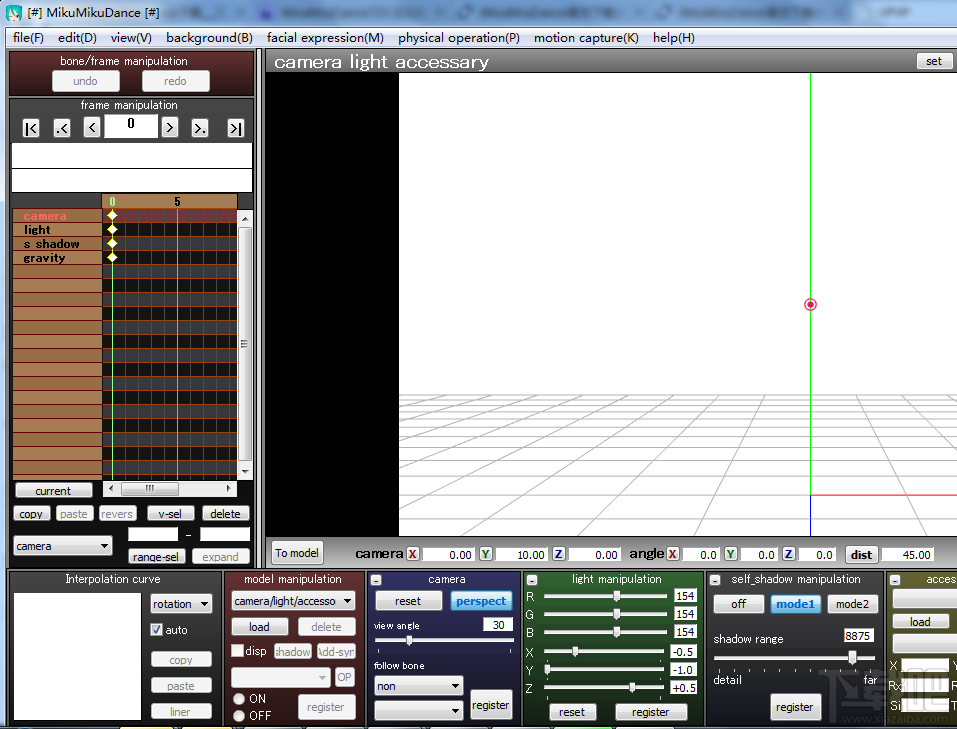The width and height of the screenshot is (957, 729).
Task: Toggle the auto interpolation checkbox
Action: (x=157, y=629)
